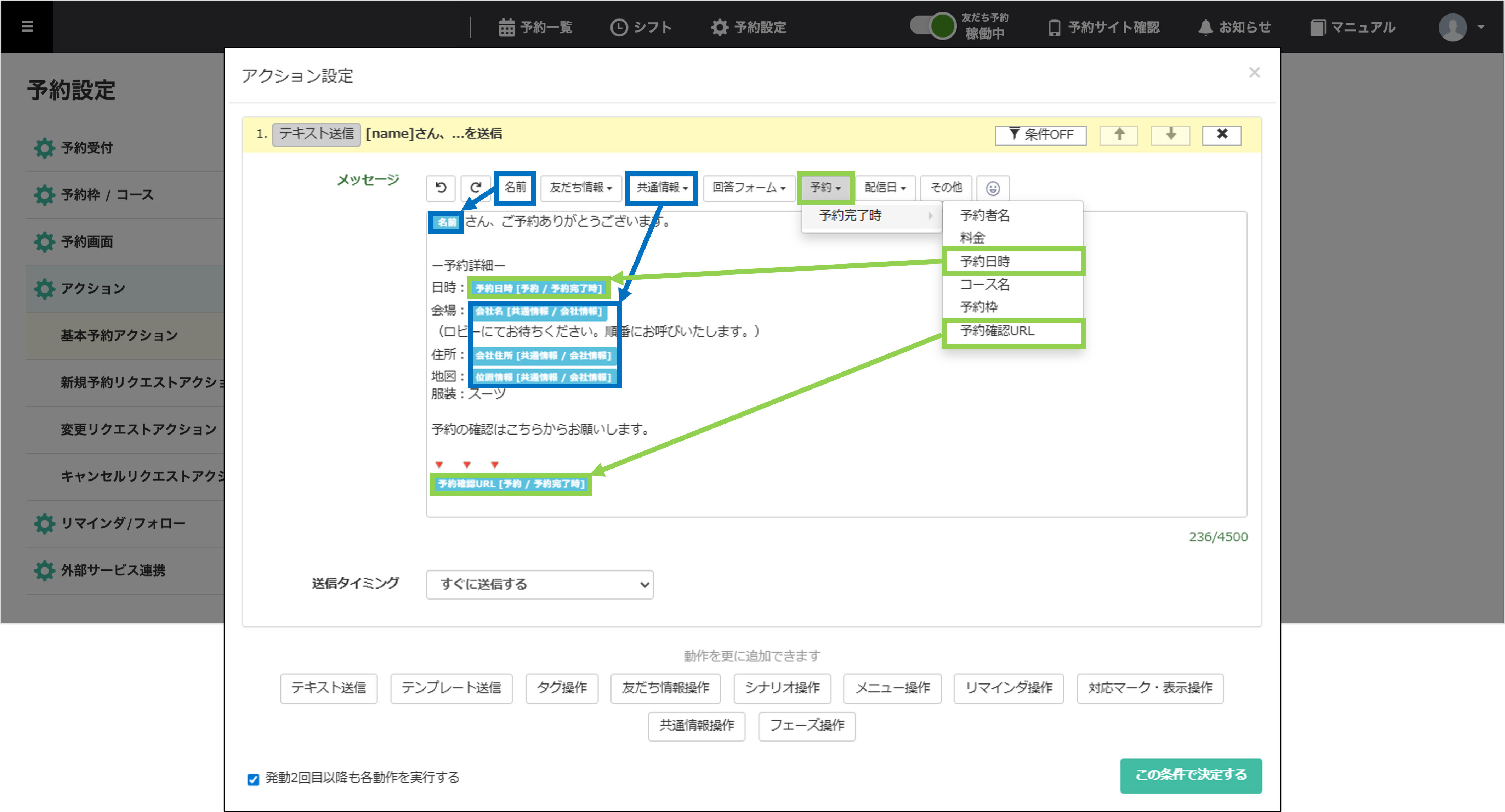1505x812 pixels.
Task: Toggle 発動2回目以降も各動作を実行する checkbox
Action: (x=253, y=779)
